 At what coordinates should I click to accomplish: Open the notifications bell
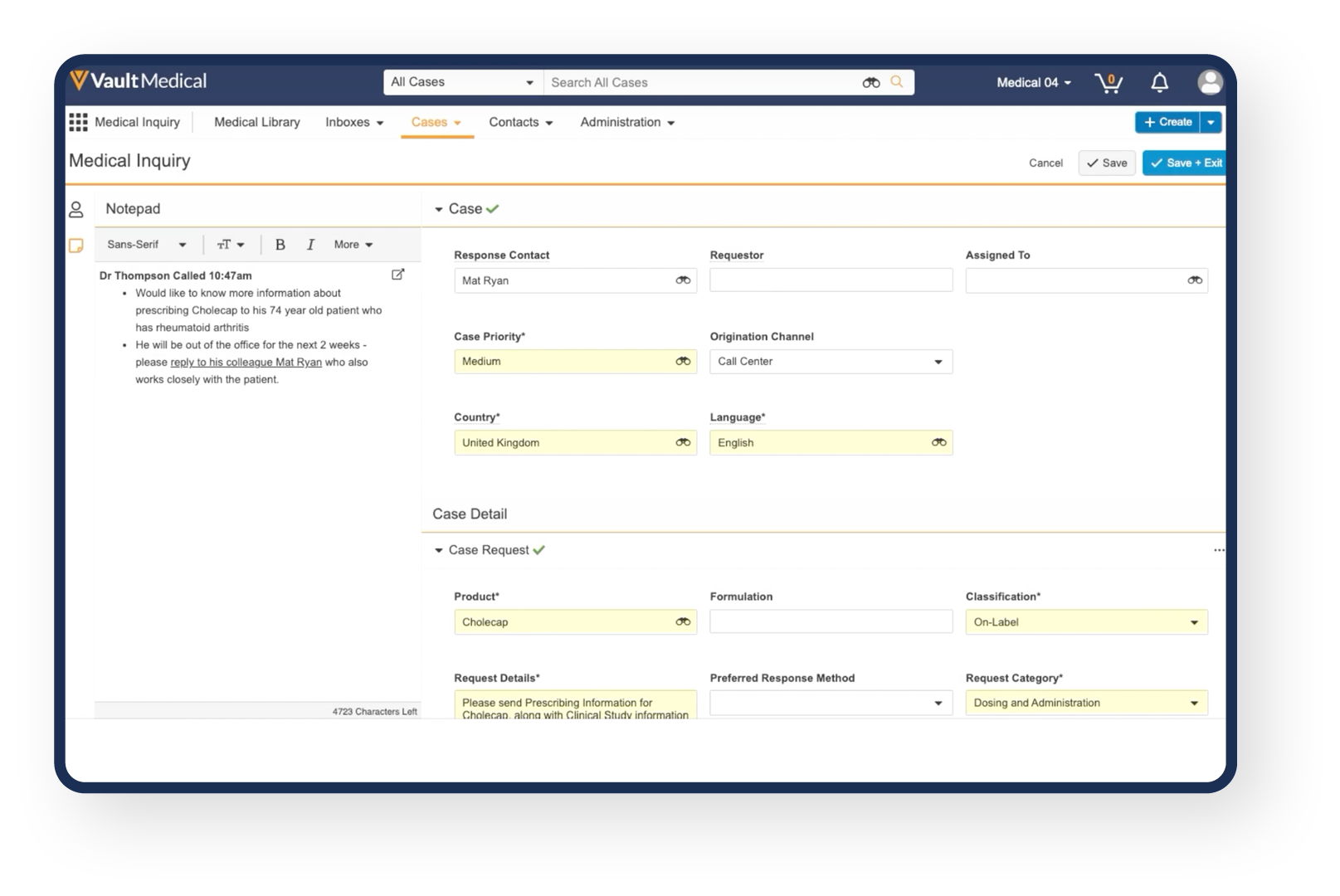click(1160, 82)
